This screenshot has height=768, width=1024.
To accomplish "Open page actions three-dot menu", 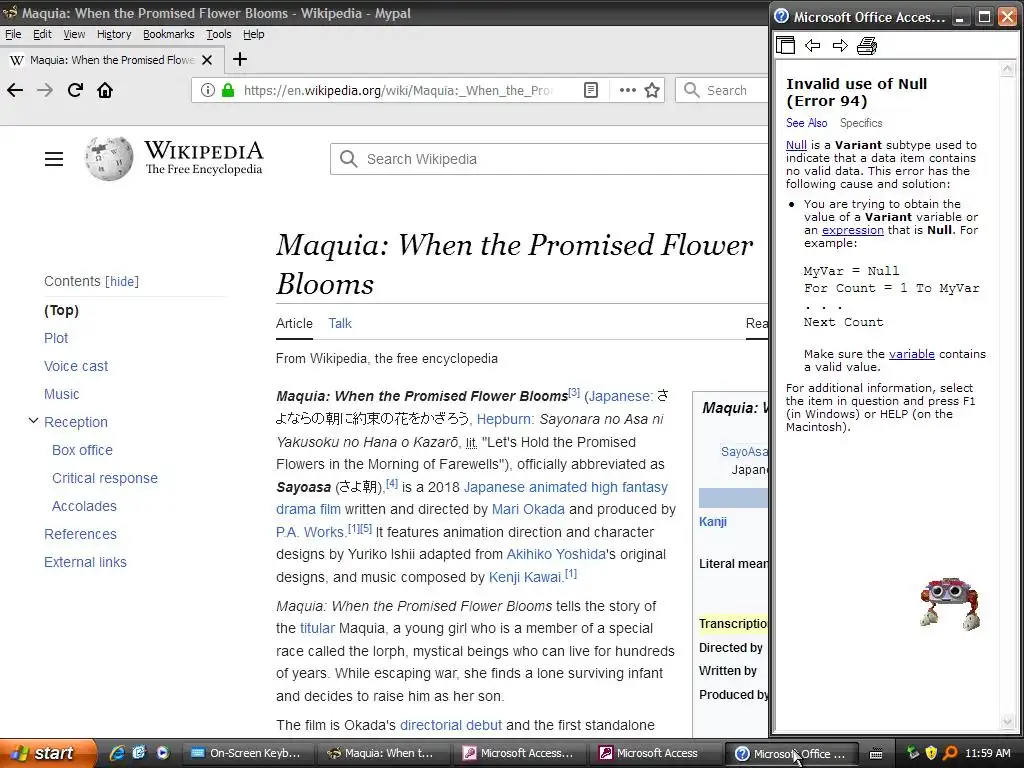I will pos(628,90).
